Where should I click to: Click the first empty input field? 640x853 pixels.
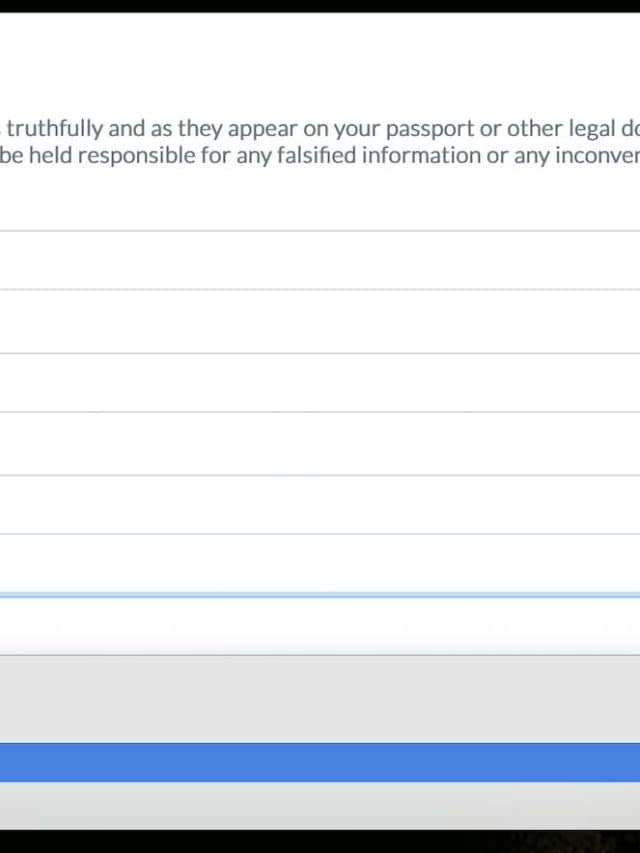(x=320, y=260)
